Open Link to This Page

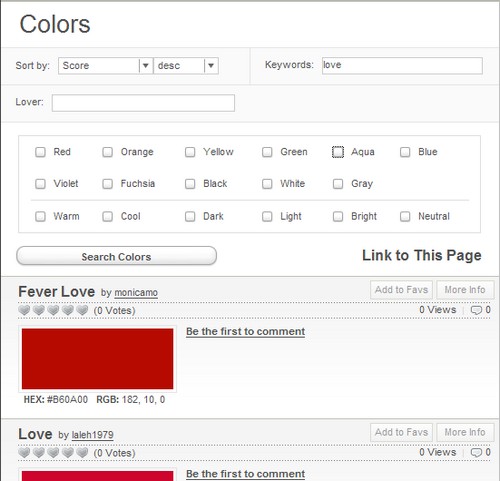tap(422, 255)
